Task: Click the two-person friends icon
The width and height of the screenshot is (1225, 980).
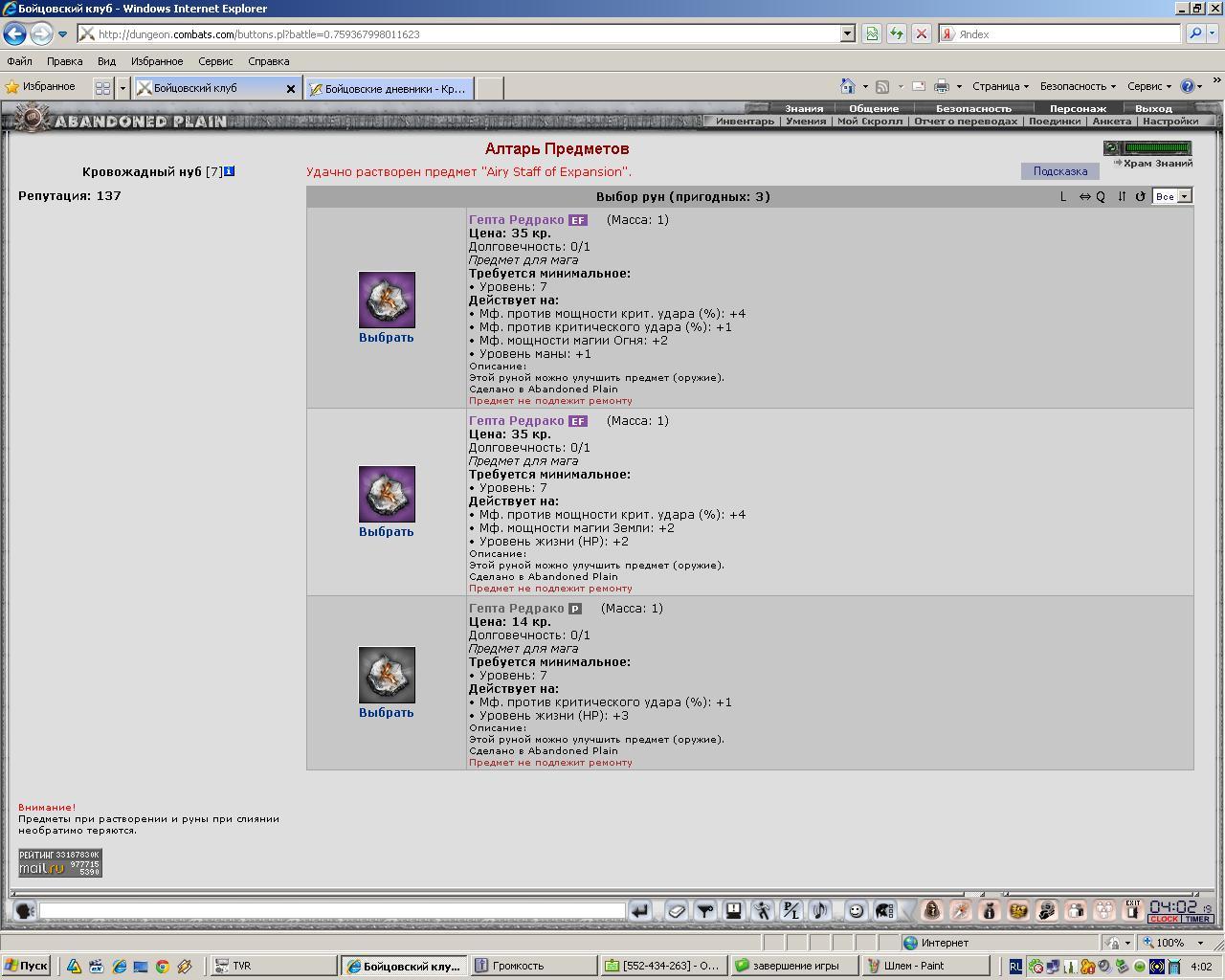Action: [x=1076, y=911]
